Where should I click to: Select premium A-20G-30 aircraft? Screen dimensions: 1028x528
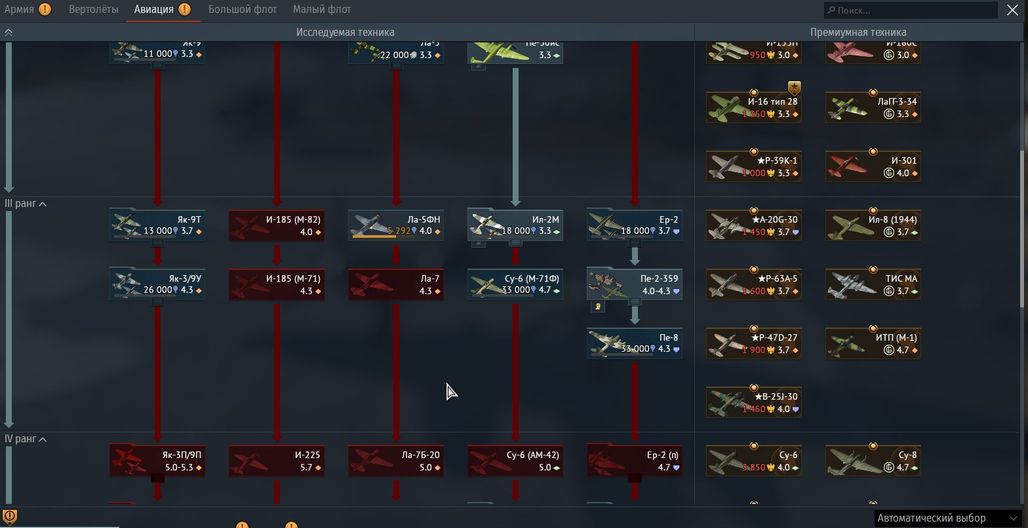click(754, 225)
